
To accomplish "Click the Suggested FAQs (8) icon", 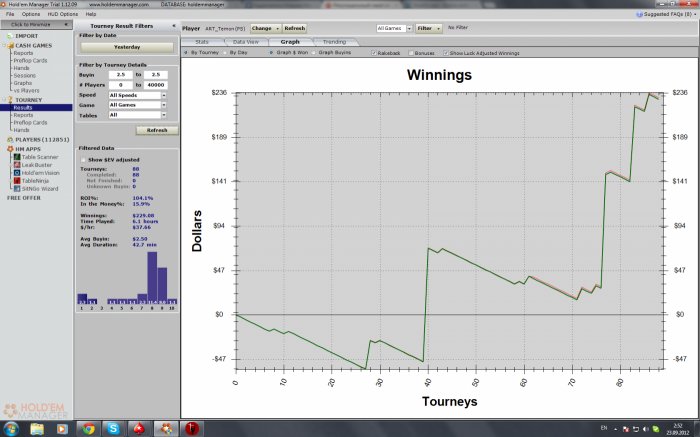I will [639, 14].
